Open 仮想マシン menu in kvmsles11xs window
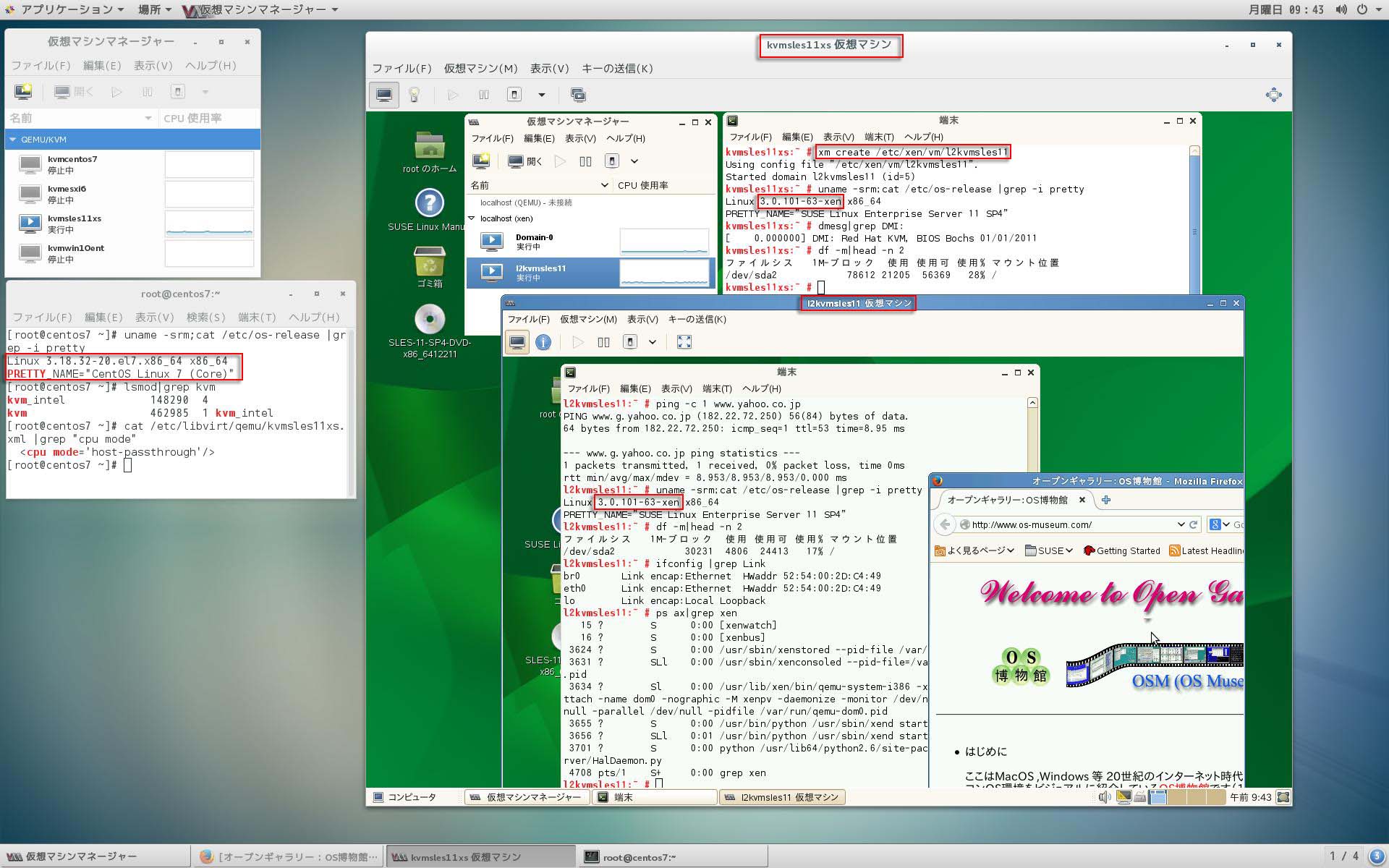The height and width of the screenshot is (868, 1389). point(480,69)
